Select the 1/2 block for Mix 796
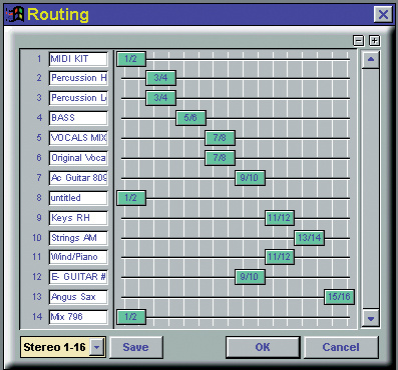This screenshot has width=398, height=370. coord(131,317)
